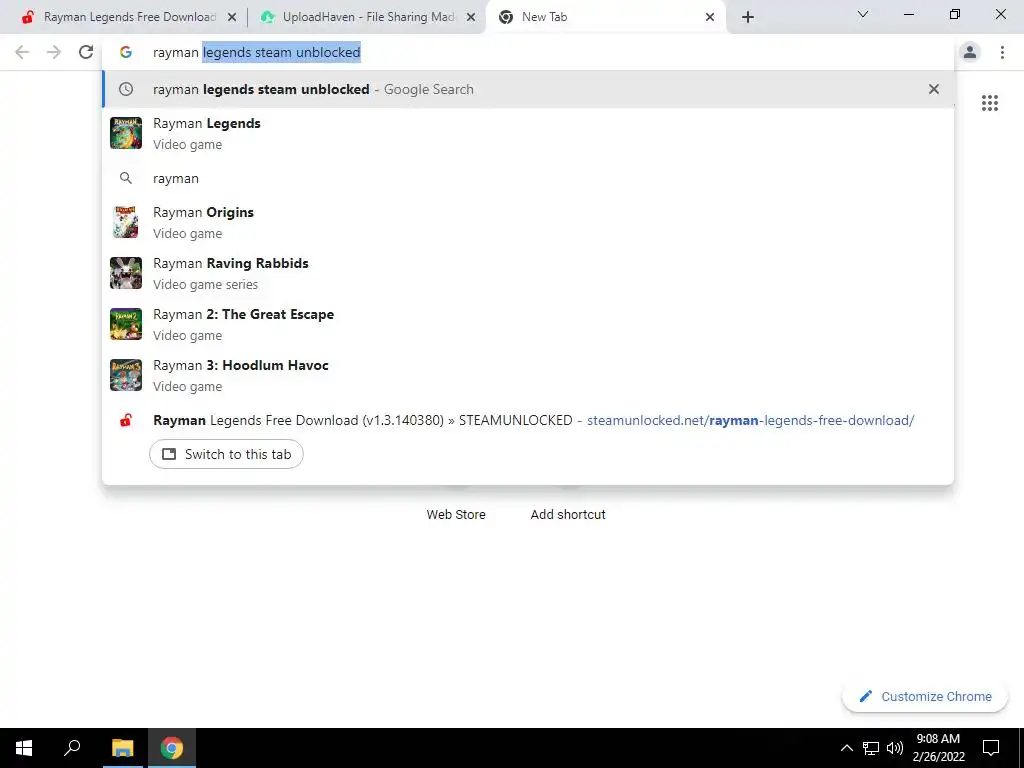Open the steamunlocked.net rayman-legends-free-download link
Image resolution: width=1024 pixels, height=768 pixels.
point(750,420)
